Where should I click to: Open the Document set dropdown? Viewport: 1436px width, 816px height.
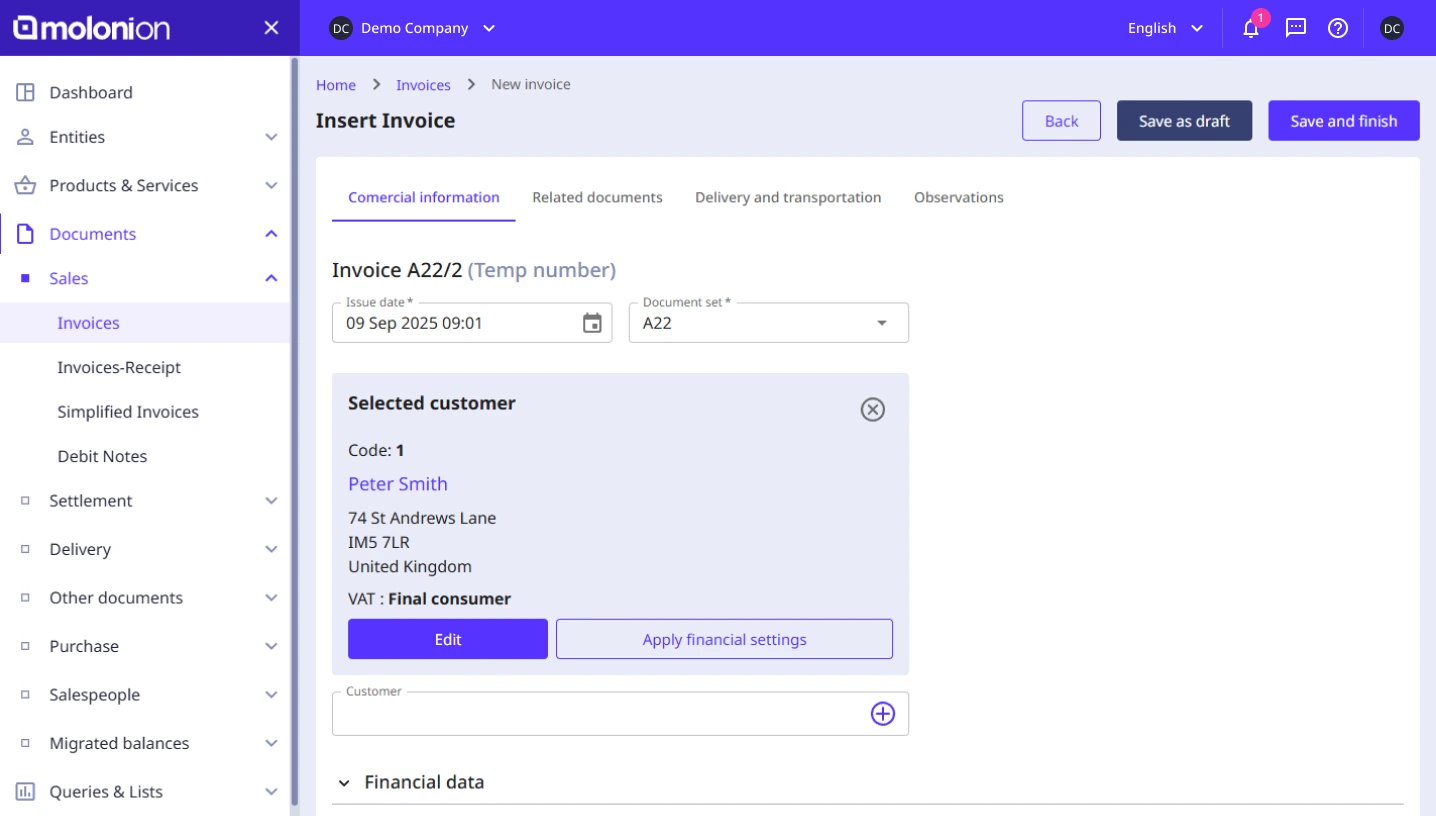(881, 322)
